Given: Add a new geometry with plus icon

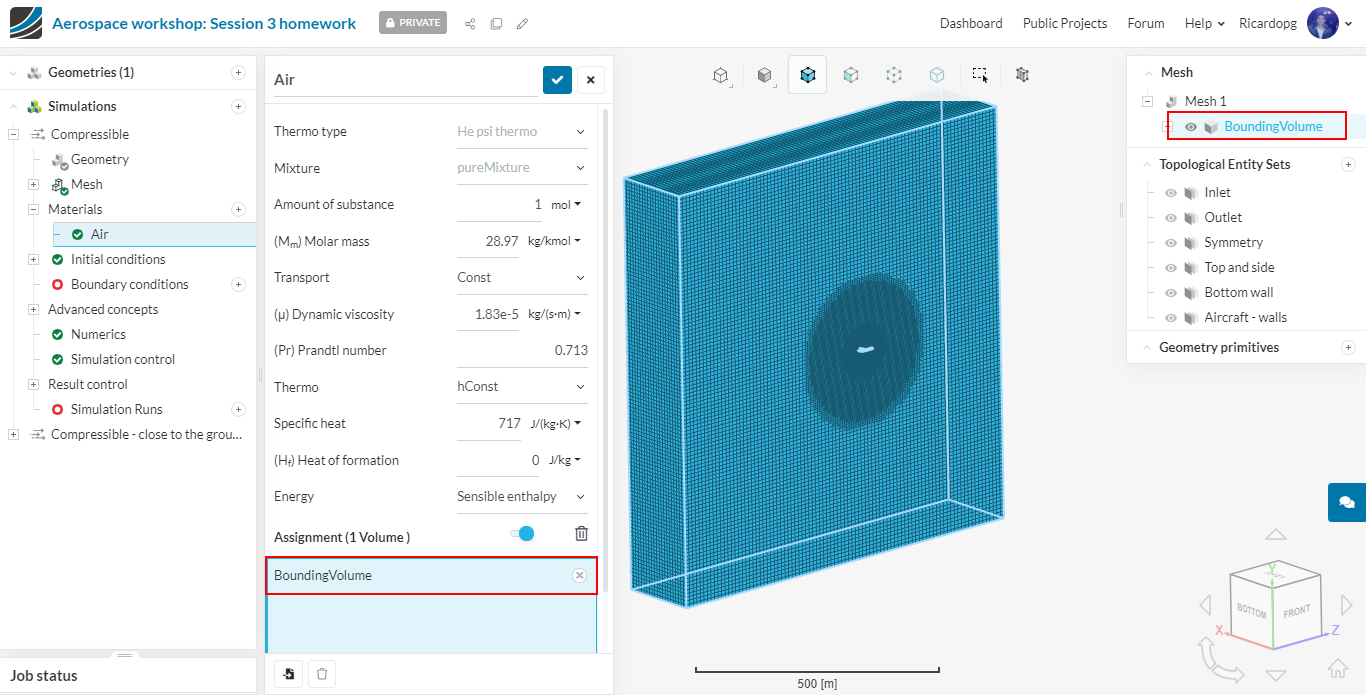Looking at the screenshot, I should pyautogui.click(x=238, y=72).
